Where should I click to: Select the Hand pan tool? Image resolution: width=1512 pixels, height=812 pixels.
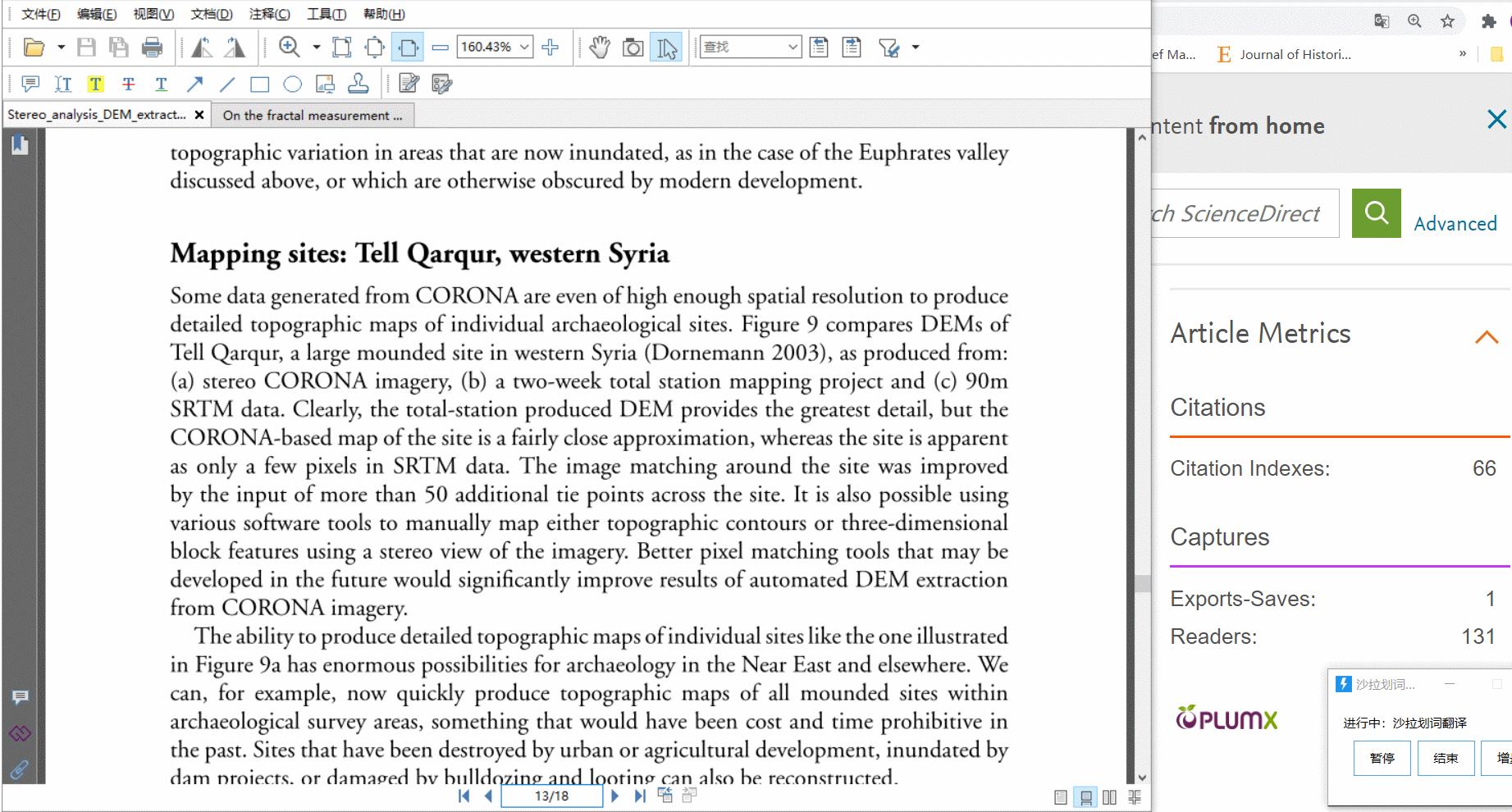point(600,48)
